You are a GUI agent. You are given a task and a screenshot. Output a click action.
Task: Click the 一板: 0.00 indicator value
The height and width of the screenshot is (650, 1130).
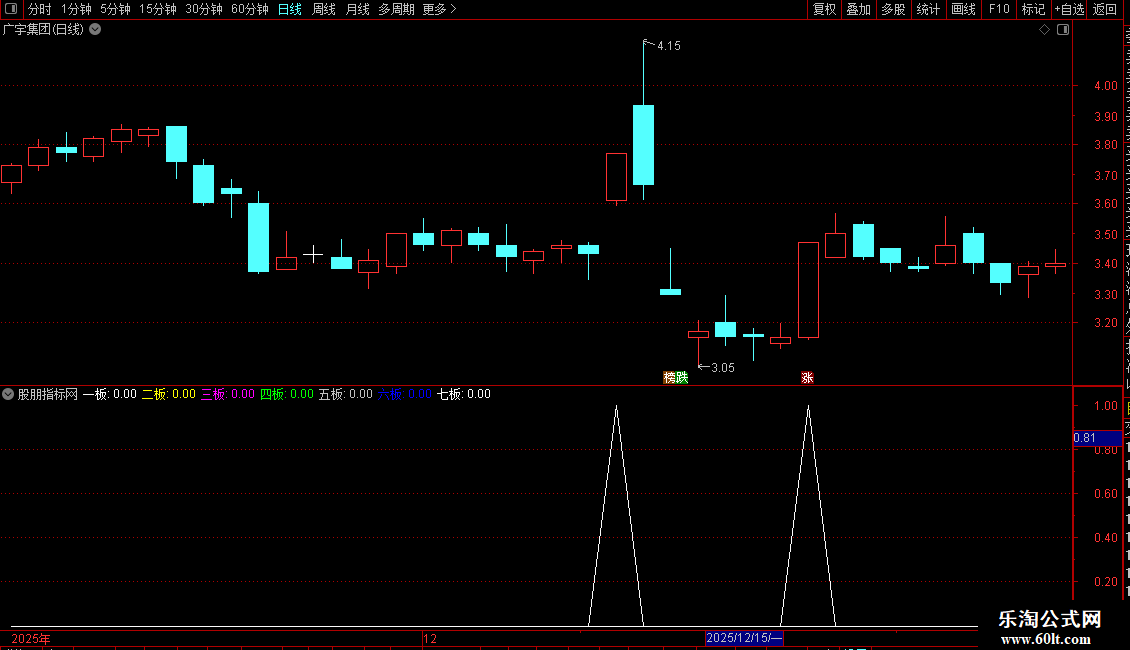coord(110,394)
